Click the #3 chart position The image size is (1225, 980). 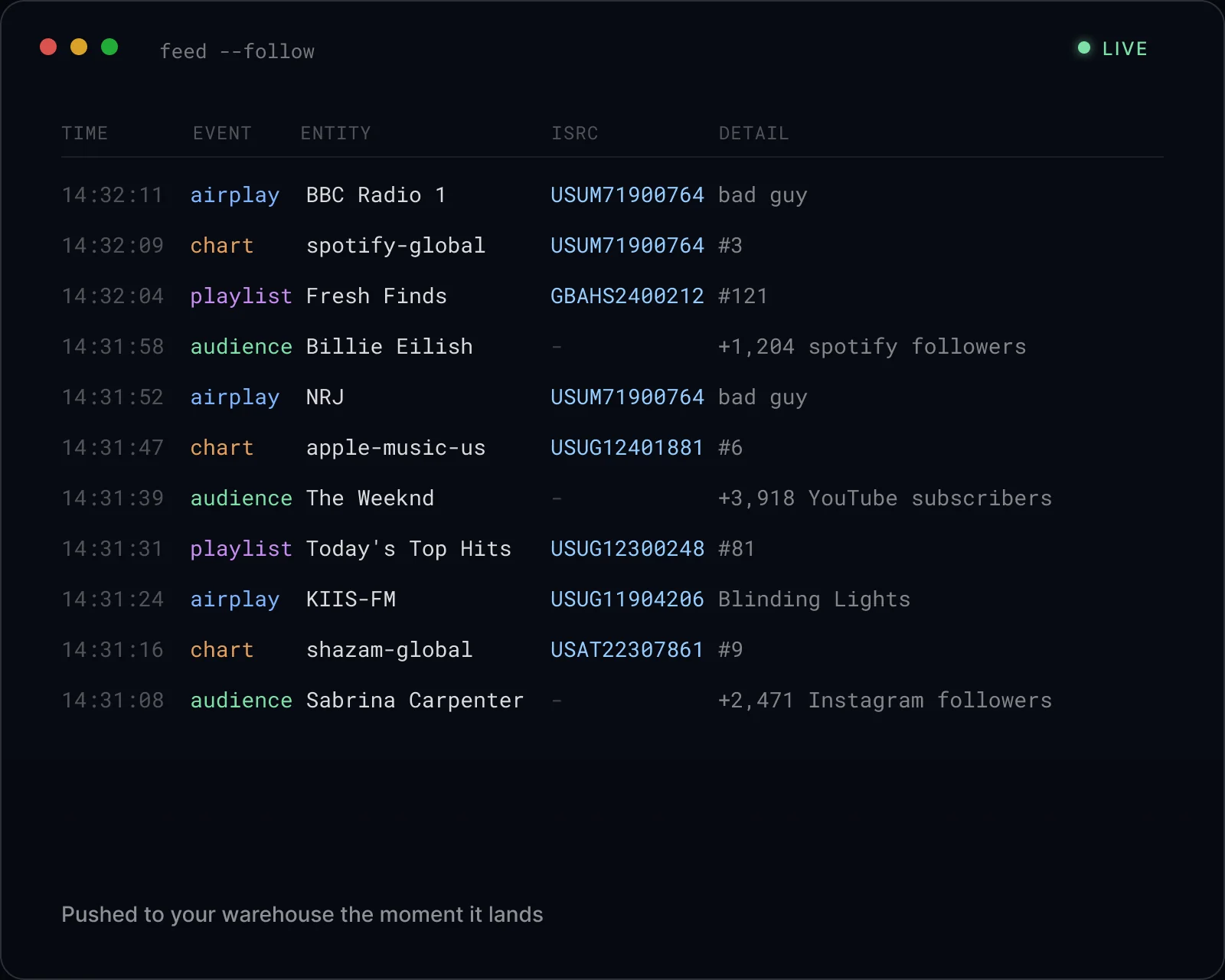pos(730,246)
